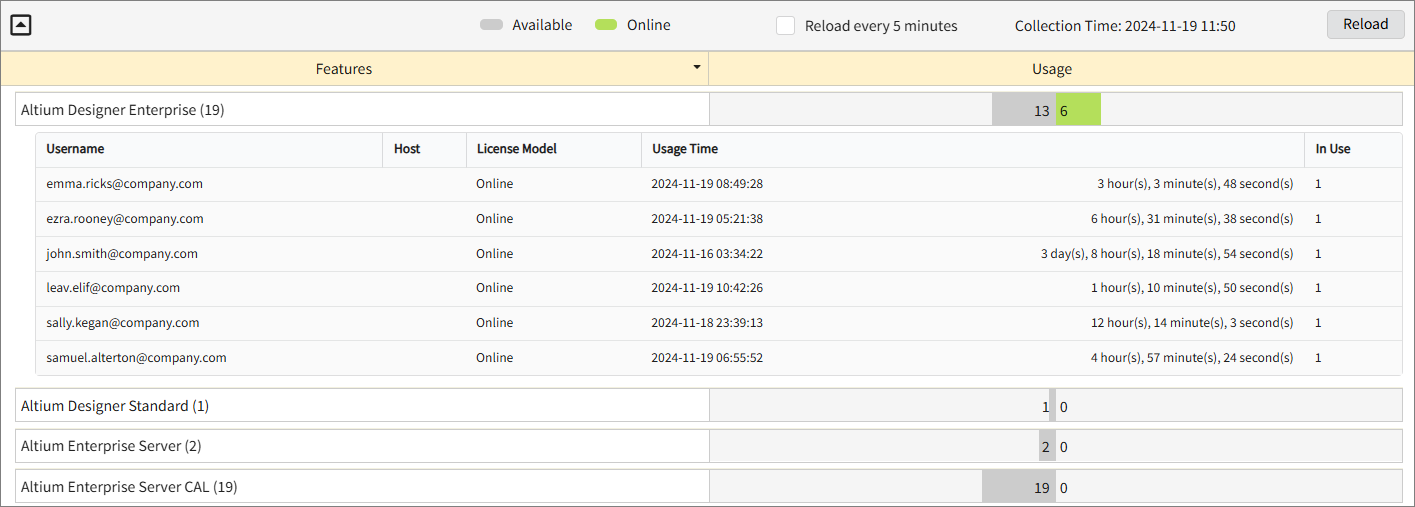The width and height of the screenshot is (1415, 507).
Task: Enable the Reload every 5 minutes checkbox
Action: (786, 26)
